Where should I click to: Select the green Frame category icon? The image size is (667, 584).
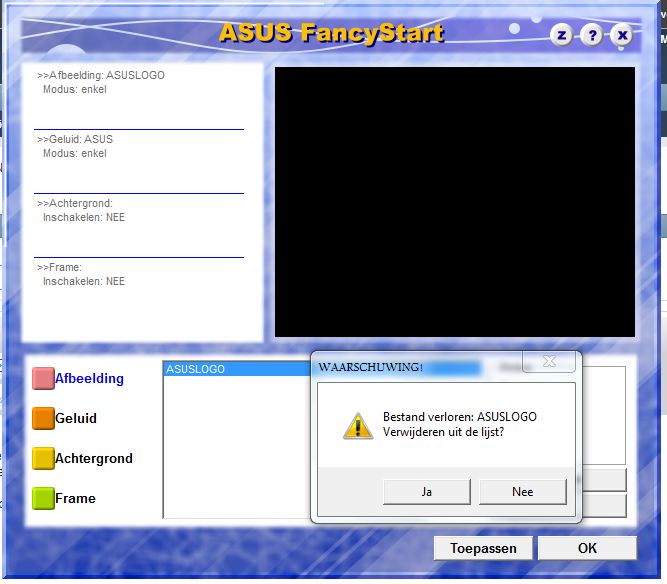[43, 499]
